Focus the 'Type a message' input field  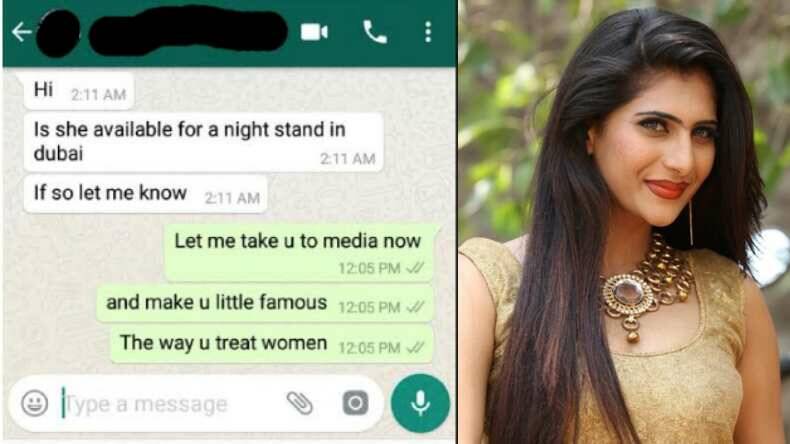click(171, 404)
